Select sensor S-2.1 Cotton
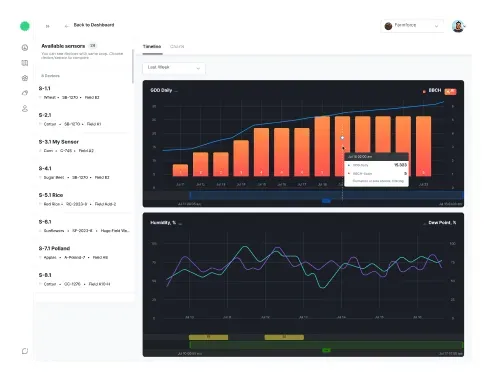This screenshot has width=488, height=378. 83,119
